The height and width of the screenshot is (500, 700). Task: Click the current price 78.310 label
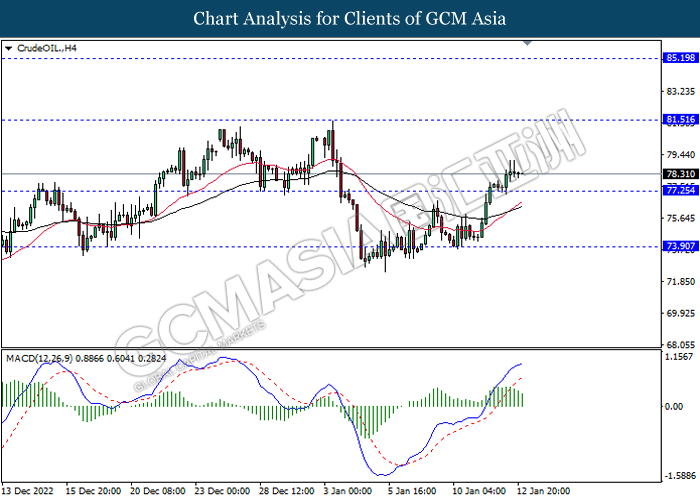click(x=680, y=174)
